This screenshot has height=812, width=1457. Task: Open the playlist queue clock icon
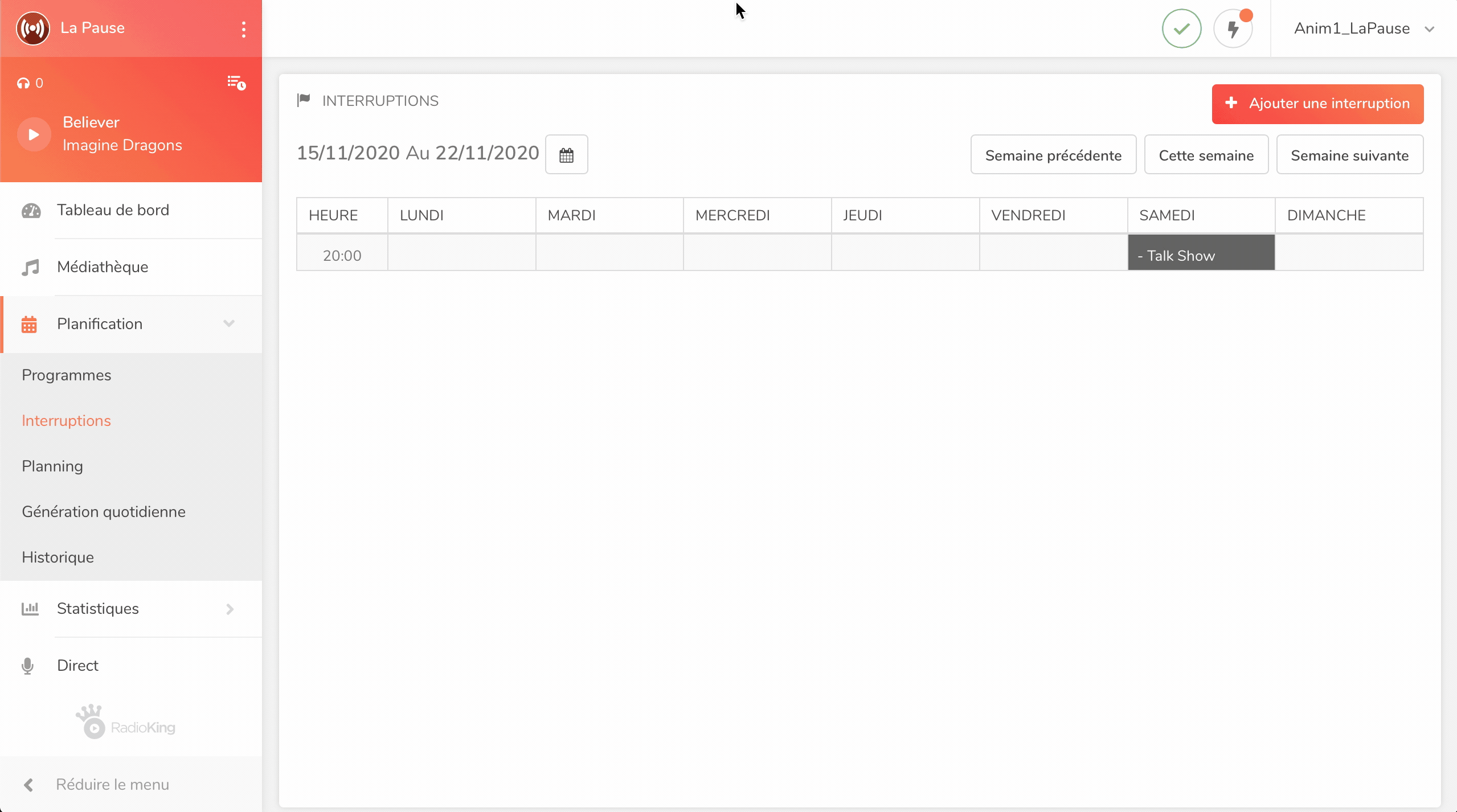pyautogui.click(x=236, y=83)
